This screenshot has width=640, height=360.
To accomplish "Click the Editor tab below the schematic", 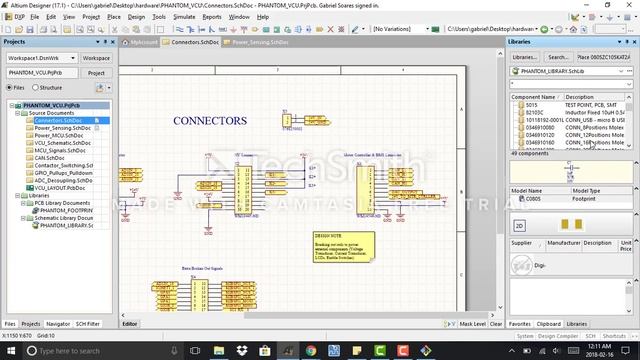I will [129, 324].
